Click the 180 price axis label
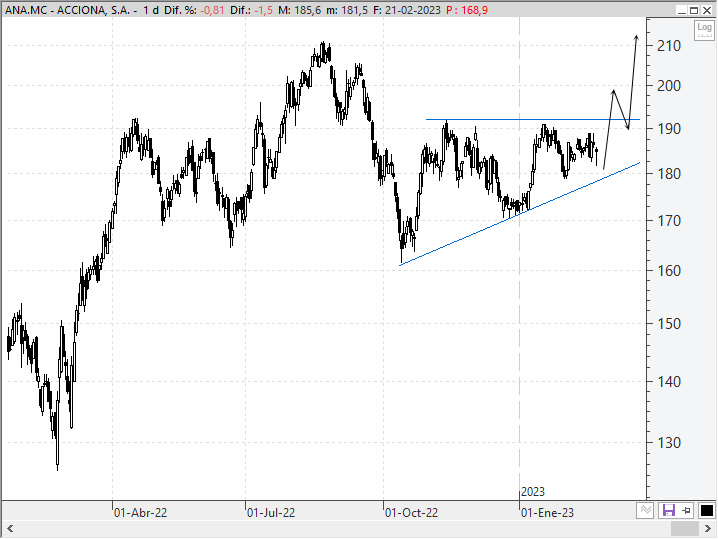Viewport: 718px width, 539px height. (669, 174)
